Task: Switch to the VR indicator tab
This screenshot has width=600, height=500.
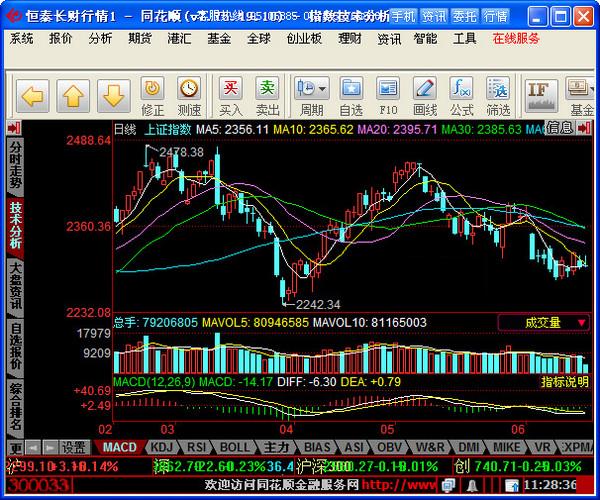Action: coord(542,447)
